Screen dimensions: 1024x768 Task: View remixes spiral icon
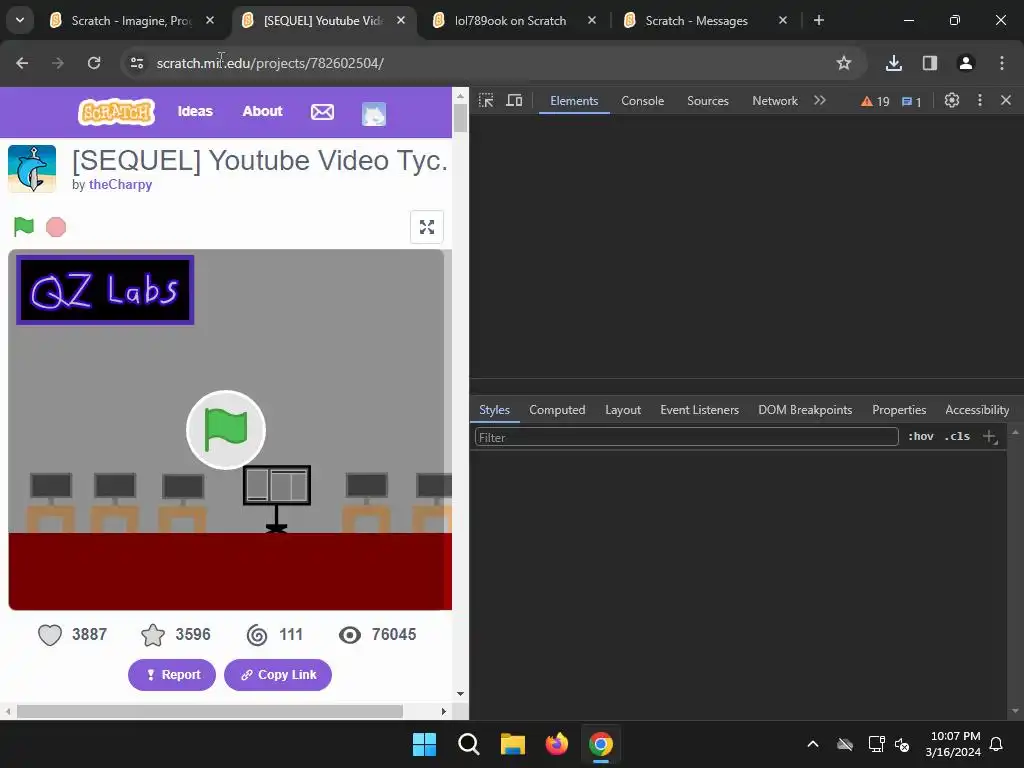(x=257, y=635)
